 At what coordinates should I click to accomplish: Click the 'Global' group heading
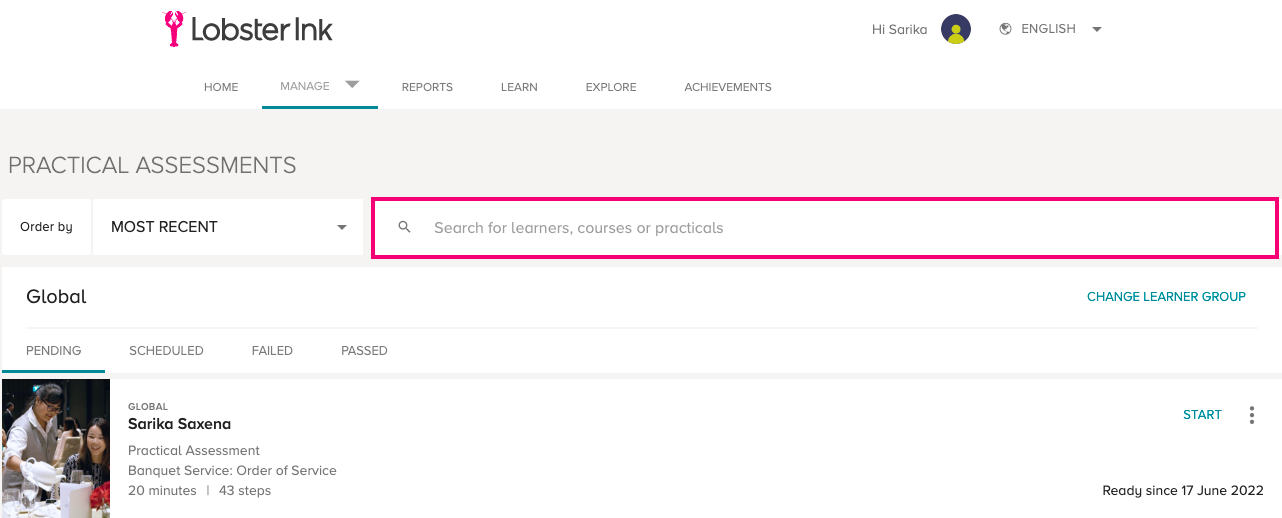[56, 297]
